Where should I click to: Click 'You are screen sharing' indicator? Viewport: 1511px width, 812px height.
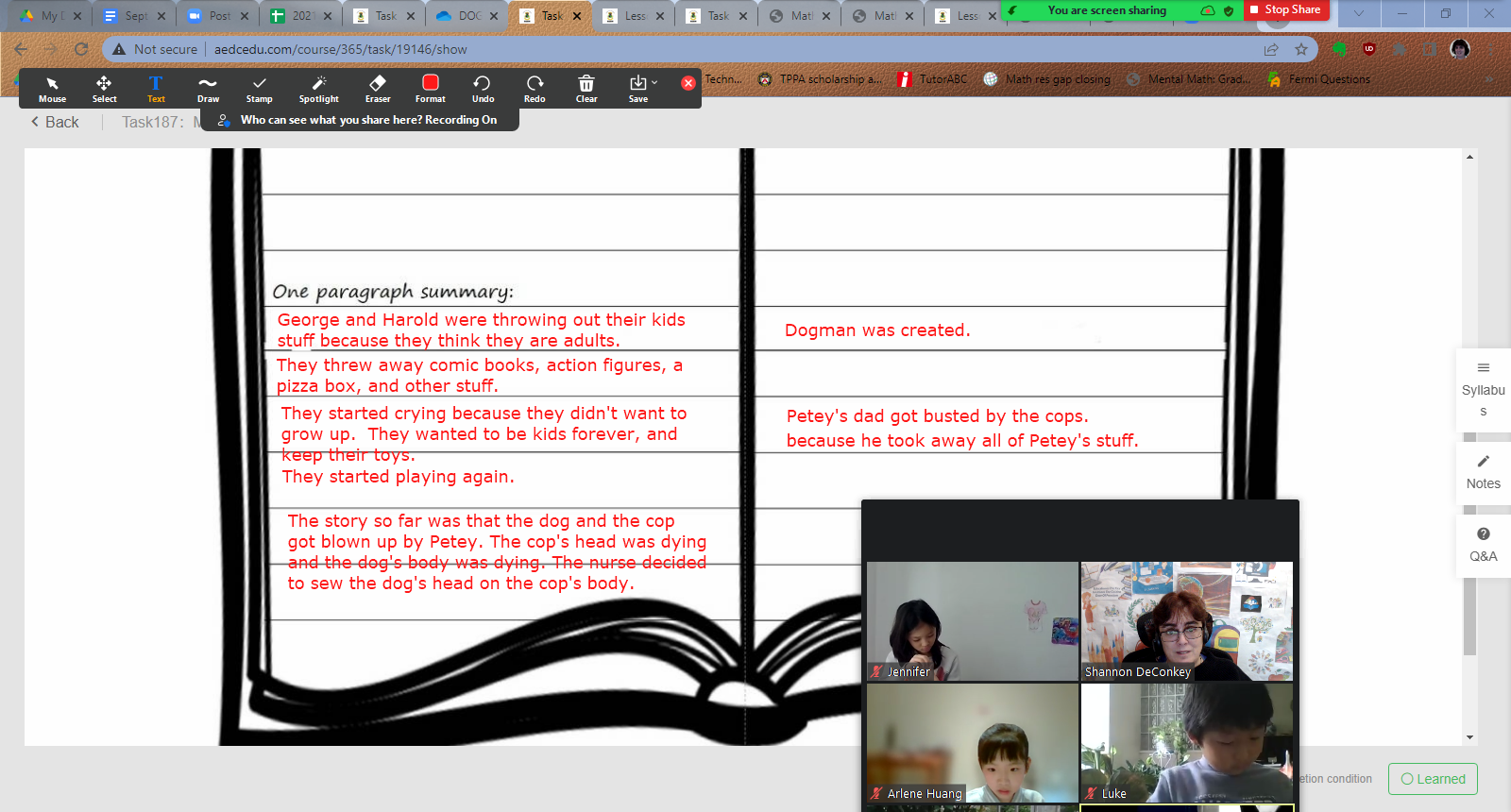tap(1107, 10)
